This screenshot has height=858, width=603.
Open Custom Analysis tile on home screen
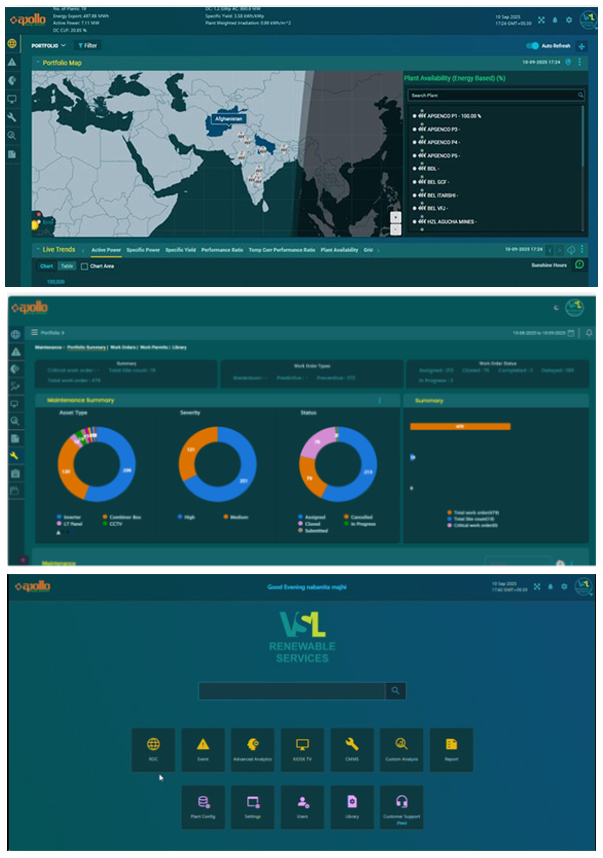pyautogui.click(x=402, y=750)
